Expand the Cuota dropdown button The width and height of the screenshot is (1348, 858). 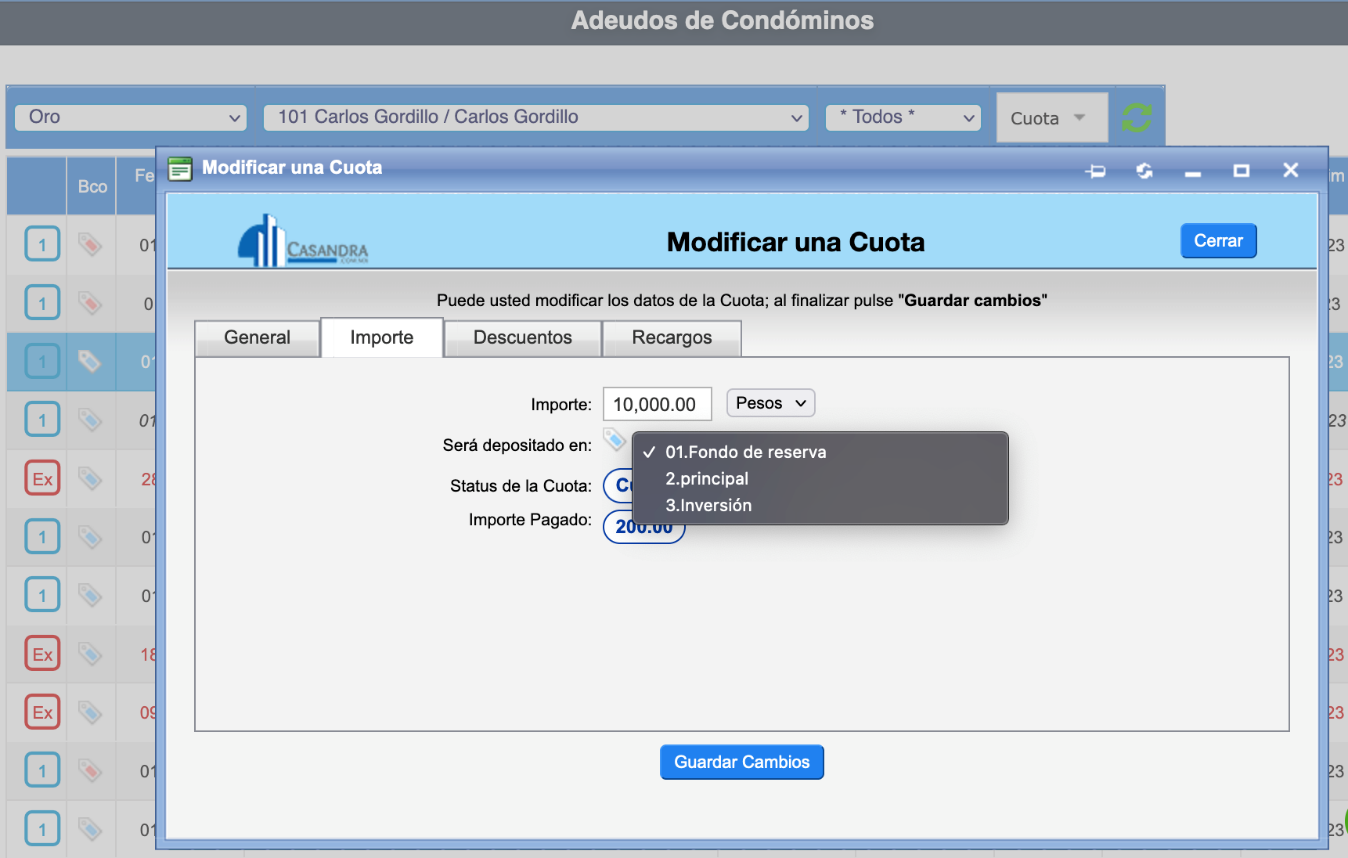pos(1051,118)
